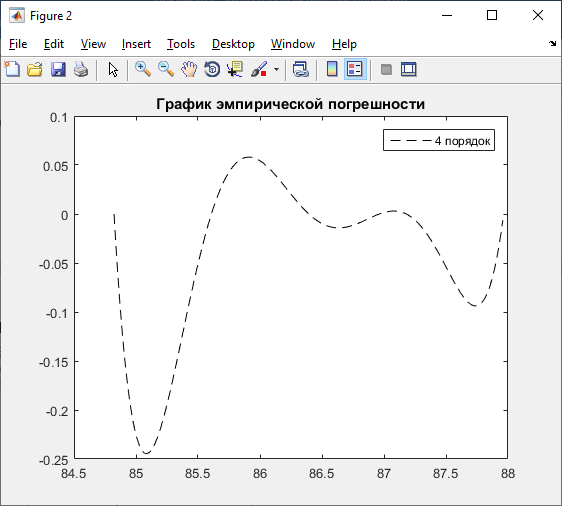Open the View menu
Viewport: 562px width, 506px height.
(93, 44)
